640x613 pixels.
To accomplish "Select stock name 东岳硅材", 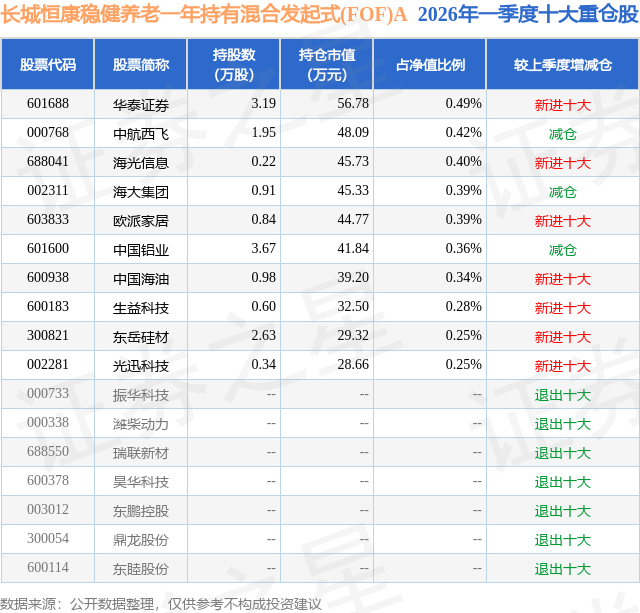I will tap(141, 337).
